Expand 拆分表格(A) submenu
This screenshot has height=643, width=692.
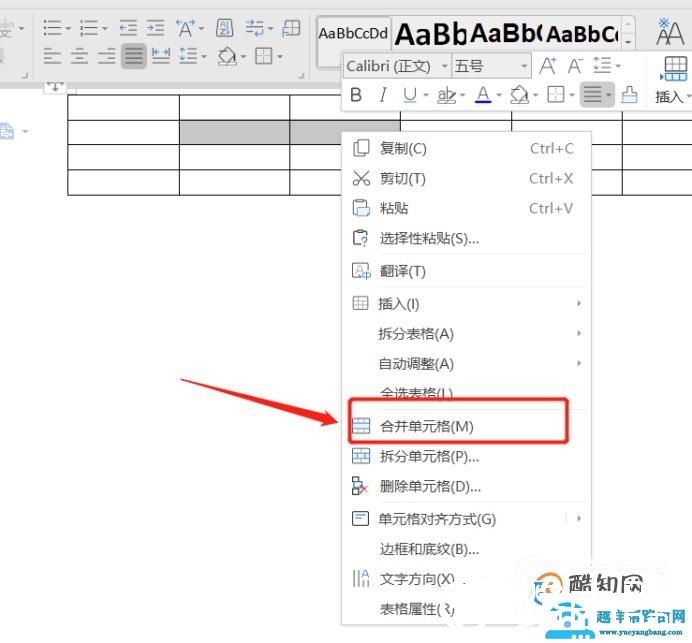pyautogui.click(x=466, y=334)
